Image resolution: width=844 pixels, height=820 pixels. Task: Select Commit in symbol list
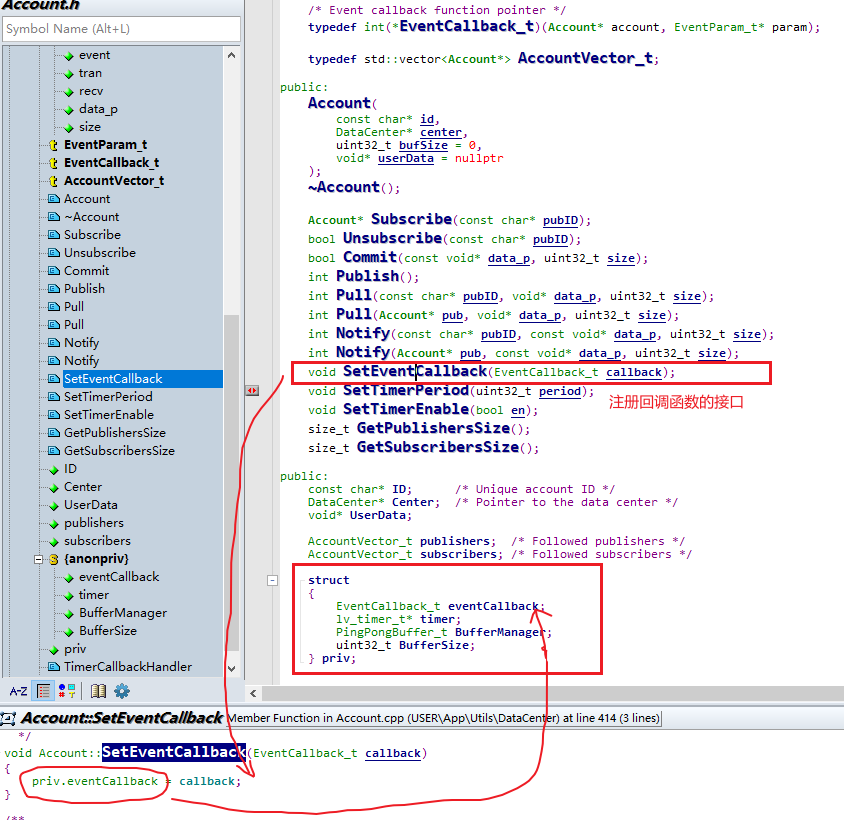[x=86, y=271]
